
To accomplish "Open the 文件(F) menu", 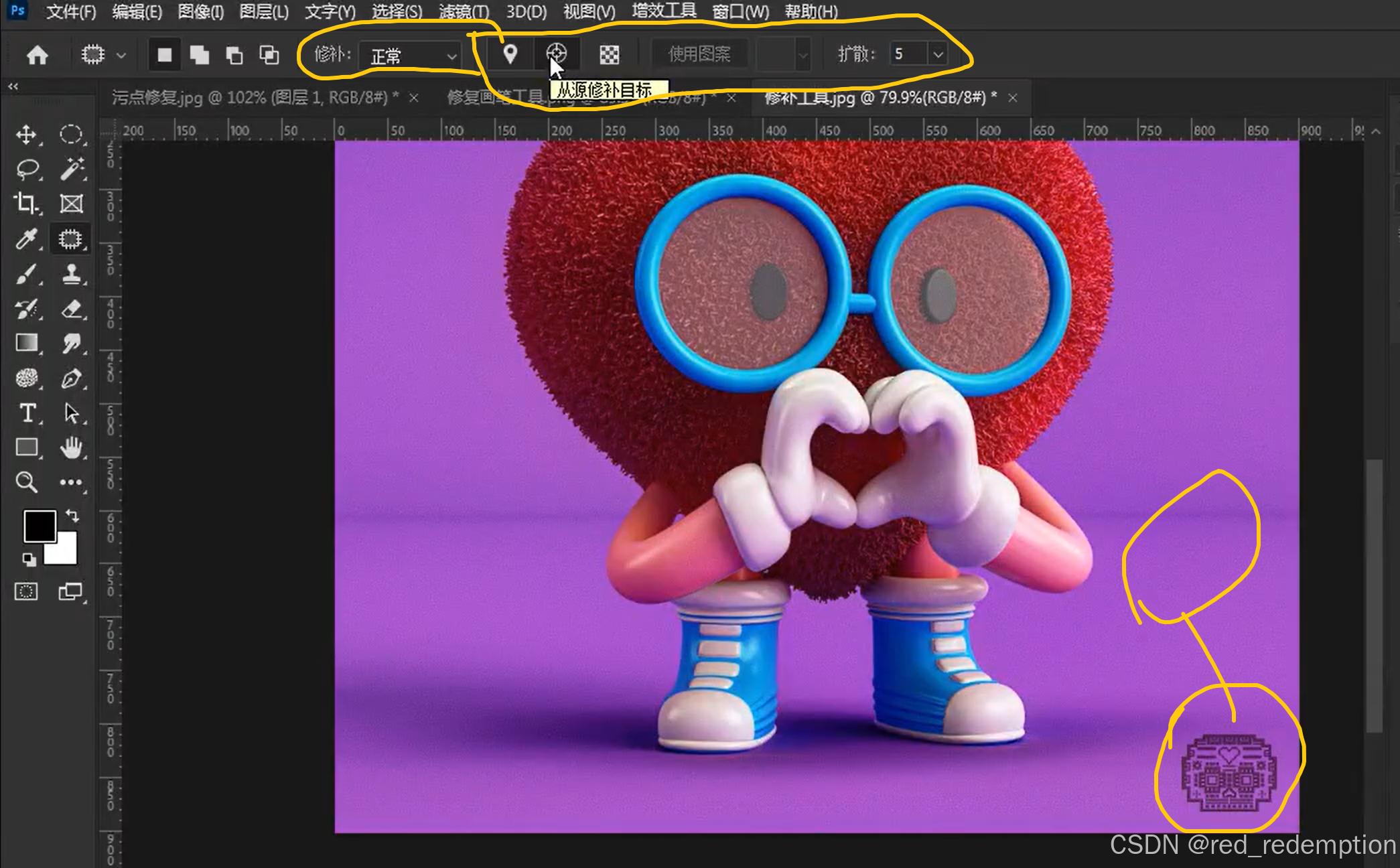I will pyautogui.click(x=71, y=11).
